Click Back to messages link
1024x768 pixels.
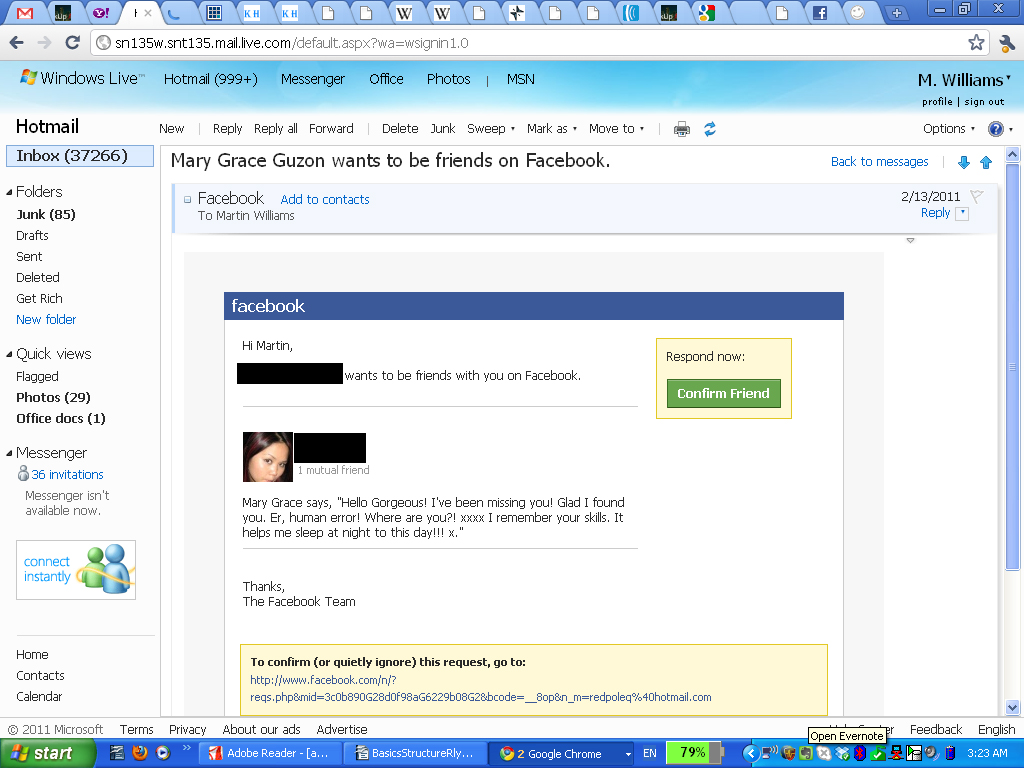879,162
